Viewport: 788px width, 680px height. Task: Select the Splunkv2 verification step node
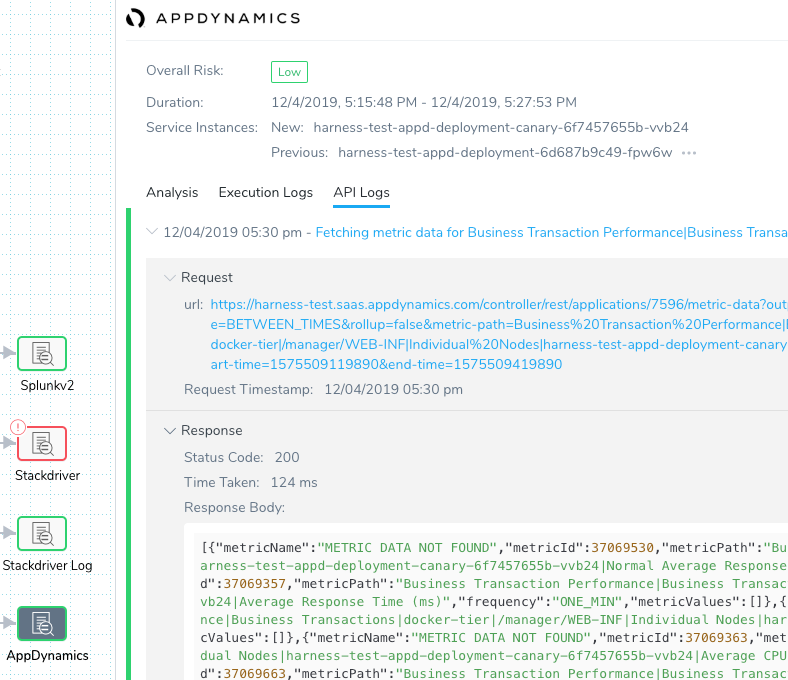click(42, 353)
